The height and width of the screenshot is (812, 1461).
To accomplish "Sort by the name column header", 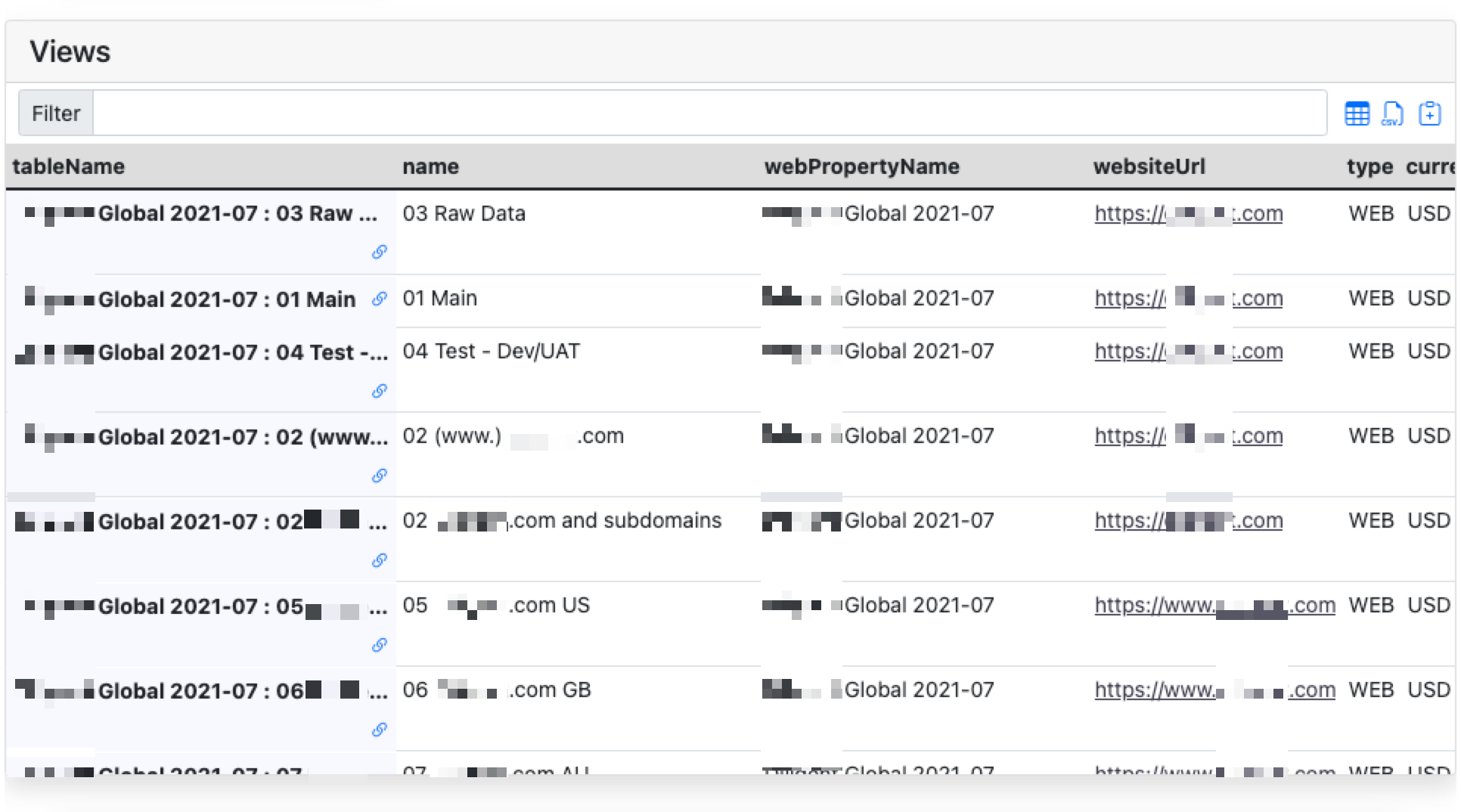I will tap(430, 166).
